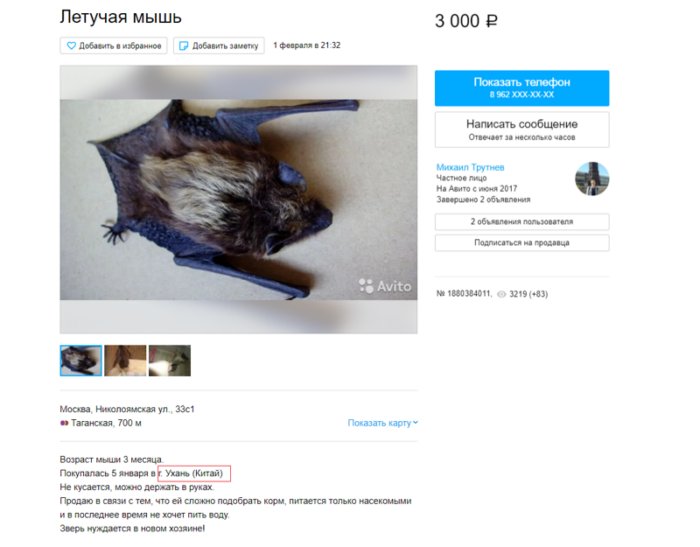The width and height of the screenshot is (700, 547).
Task: Open Михаил Трутнев seller profile link
Action: pyautogui.click(x=470, y=167)
